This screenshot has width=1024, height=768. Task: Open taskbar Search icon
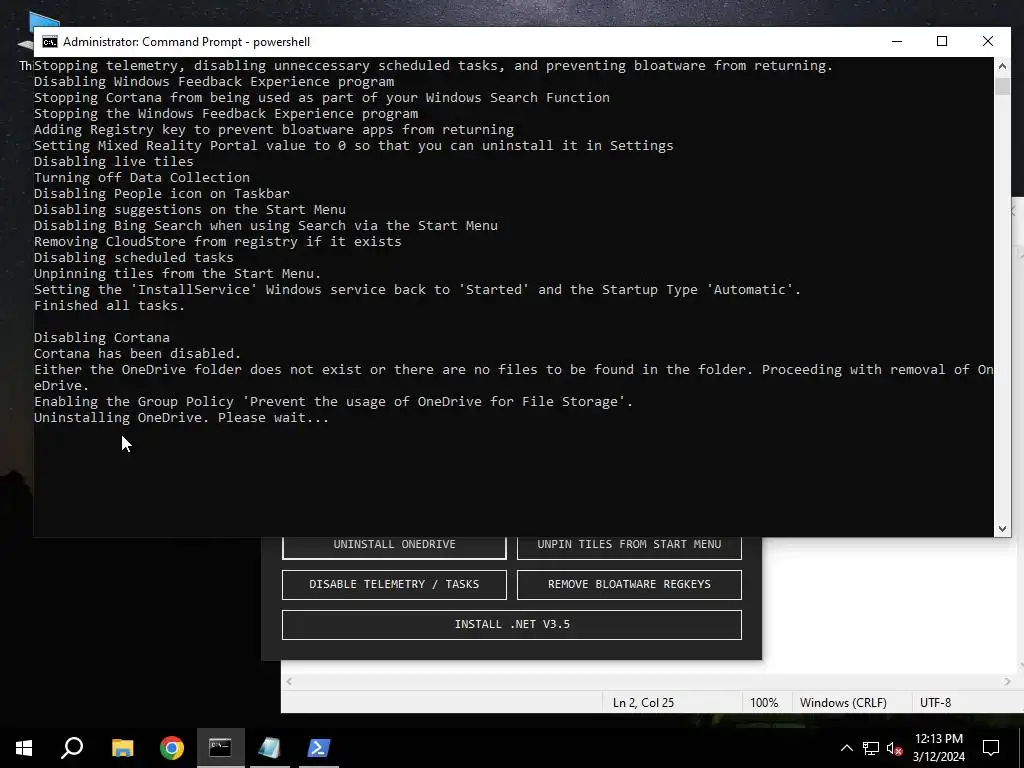(x=72, y=748)
